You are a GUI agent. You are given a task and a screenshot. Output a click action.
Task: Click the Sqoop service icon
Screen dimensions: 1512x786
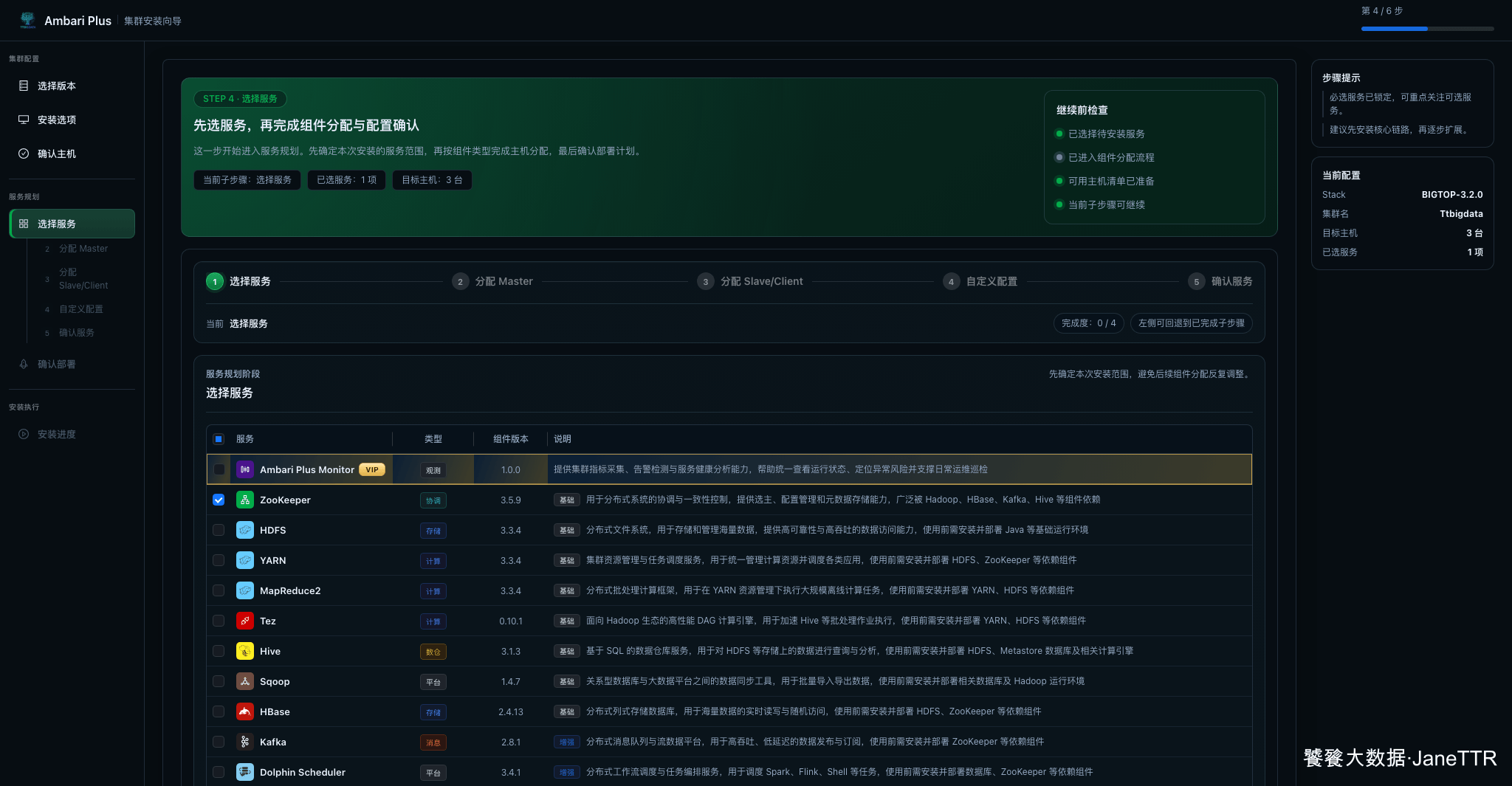(x=245, y=681)
